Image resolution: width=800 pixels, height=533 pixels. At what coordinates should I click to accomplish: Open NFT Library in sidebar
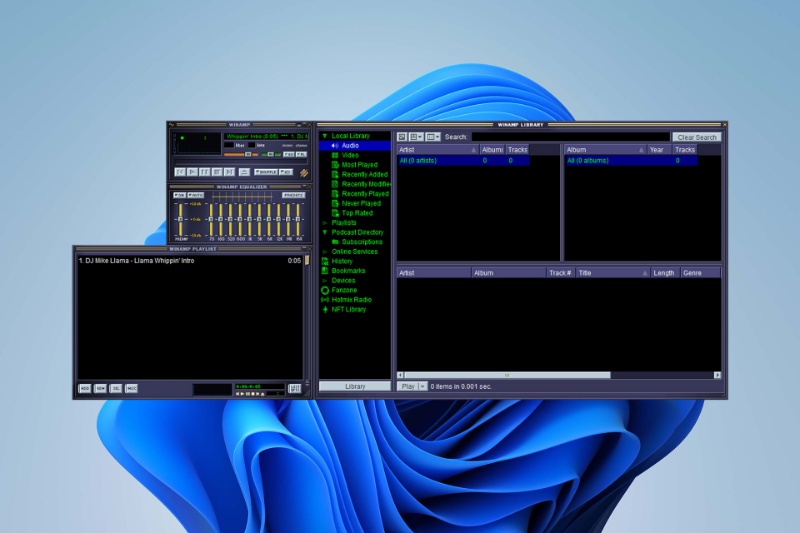[348, 309]
